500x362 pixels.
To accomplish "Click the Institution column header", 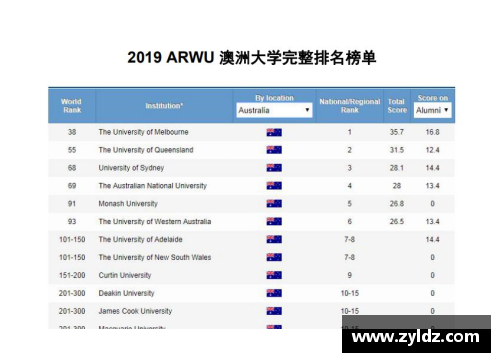I will (164, 106).
